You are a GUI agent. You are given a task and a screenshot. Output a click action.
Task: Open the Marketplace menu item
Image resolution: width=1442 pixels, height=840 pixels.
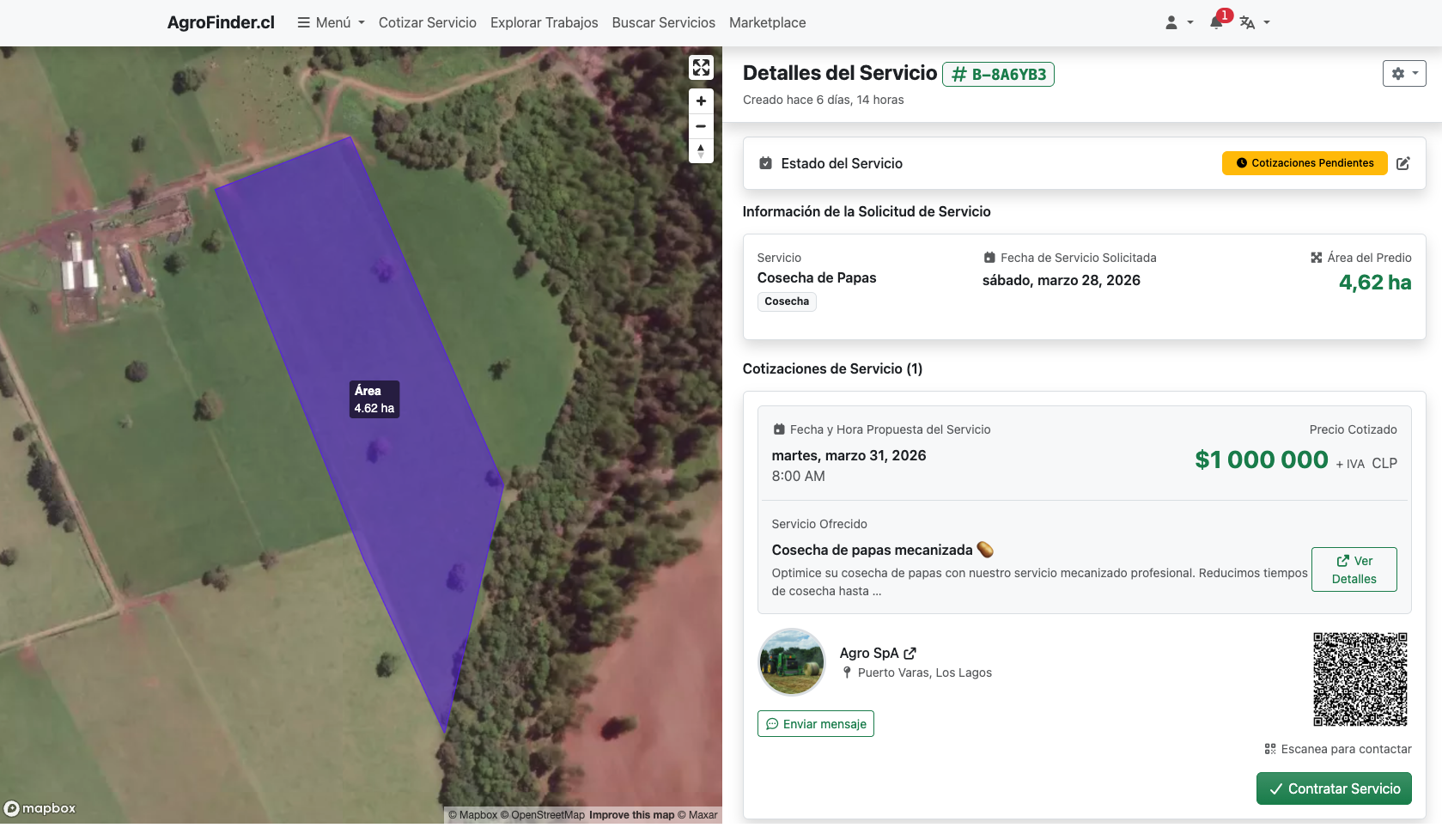tap(767, 22)
